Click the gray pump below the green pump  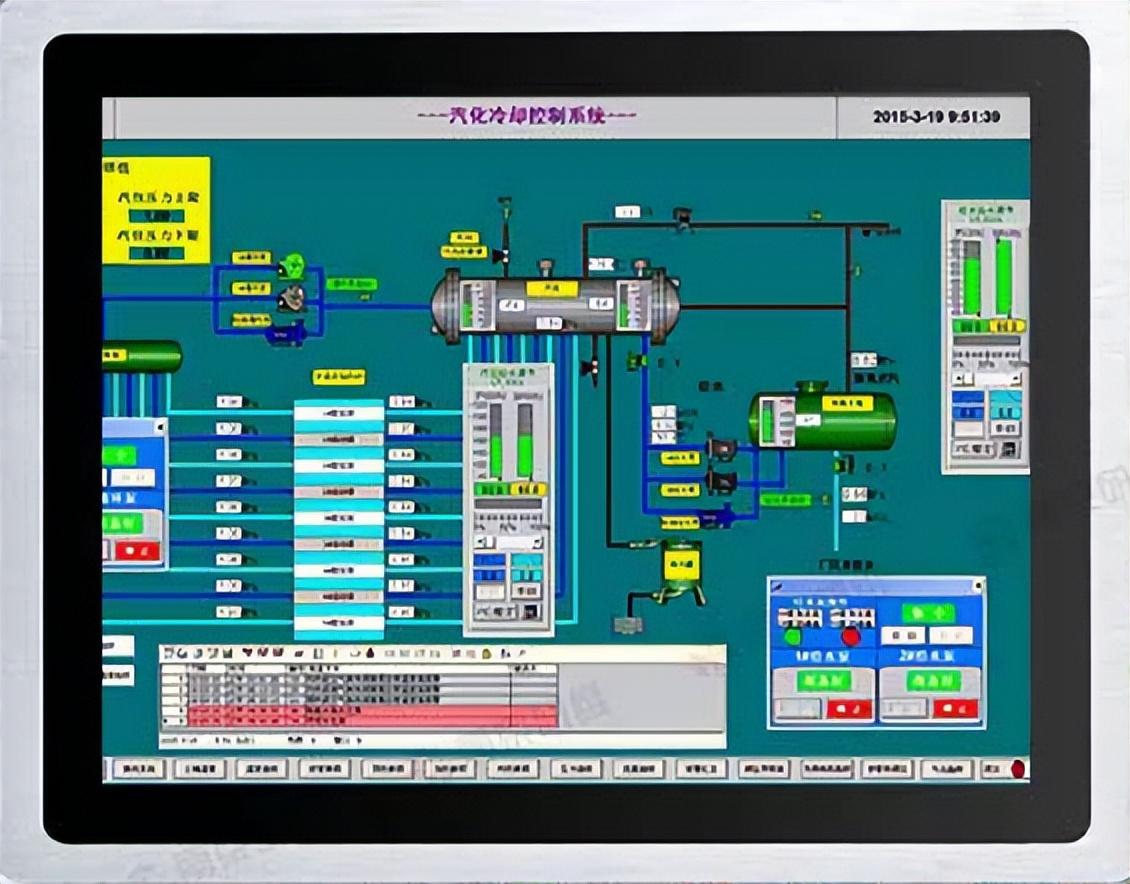click(292, 296)
